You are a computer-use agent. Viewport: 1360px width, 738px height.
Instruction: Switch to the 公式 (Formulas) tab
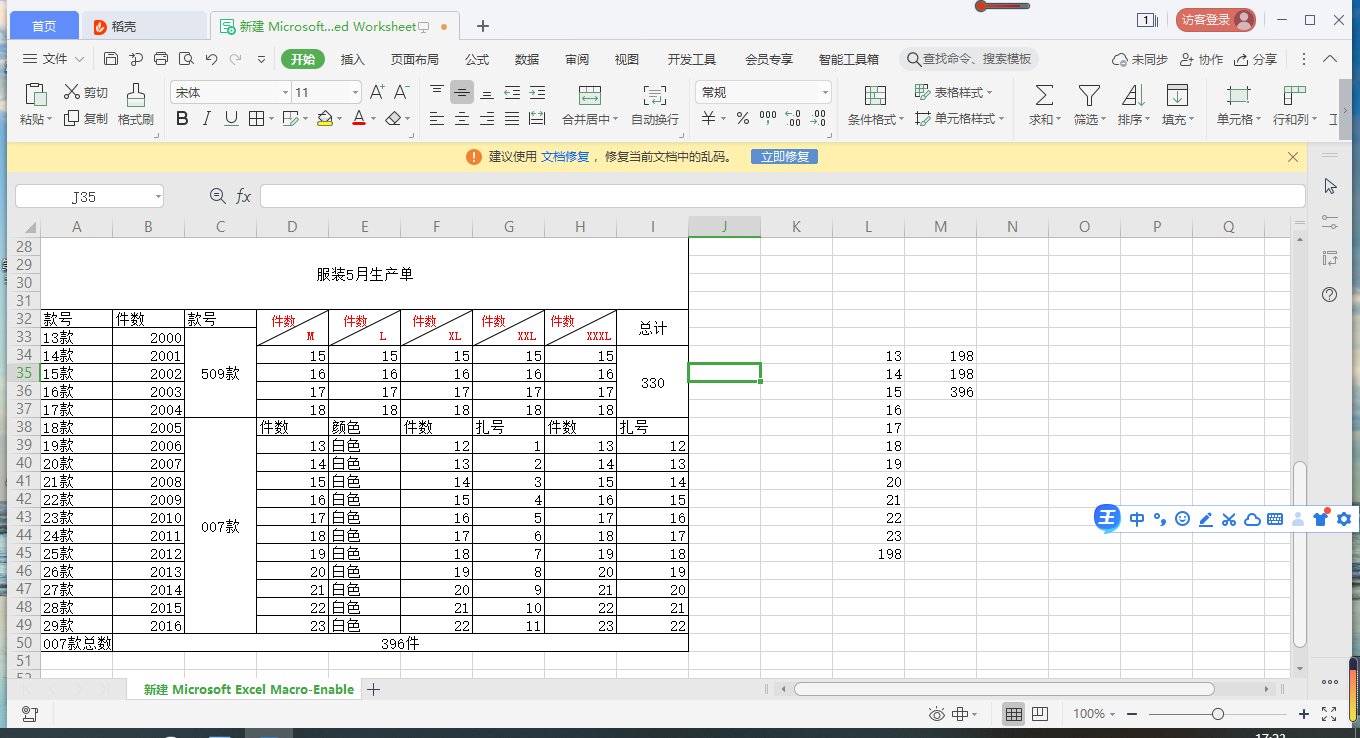click(x=477, y=59)
